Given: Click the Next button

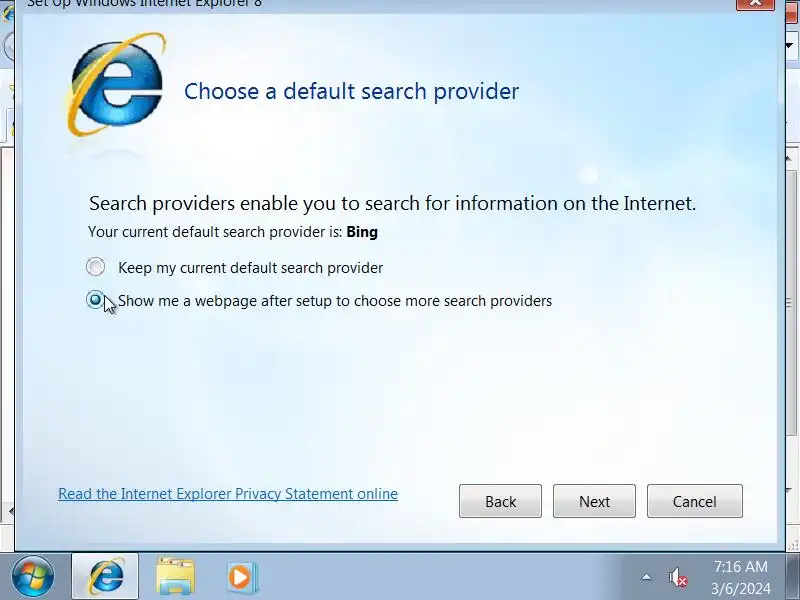Looking at the screenshot, I should click(x=594, y=501).
